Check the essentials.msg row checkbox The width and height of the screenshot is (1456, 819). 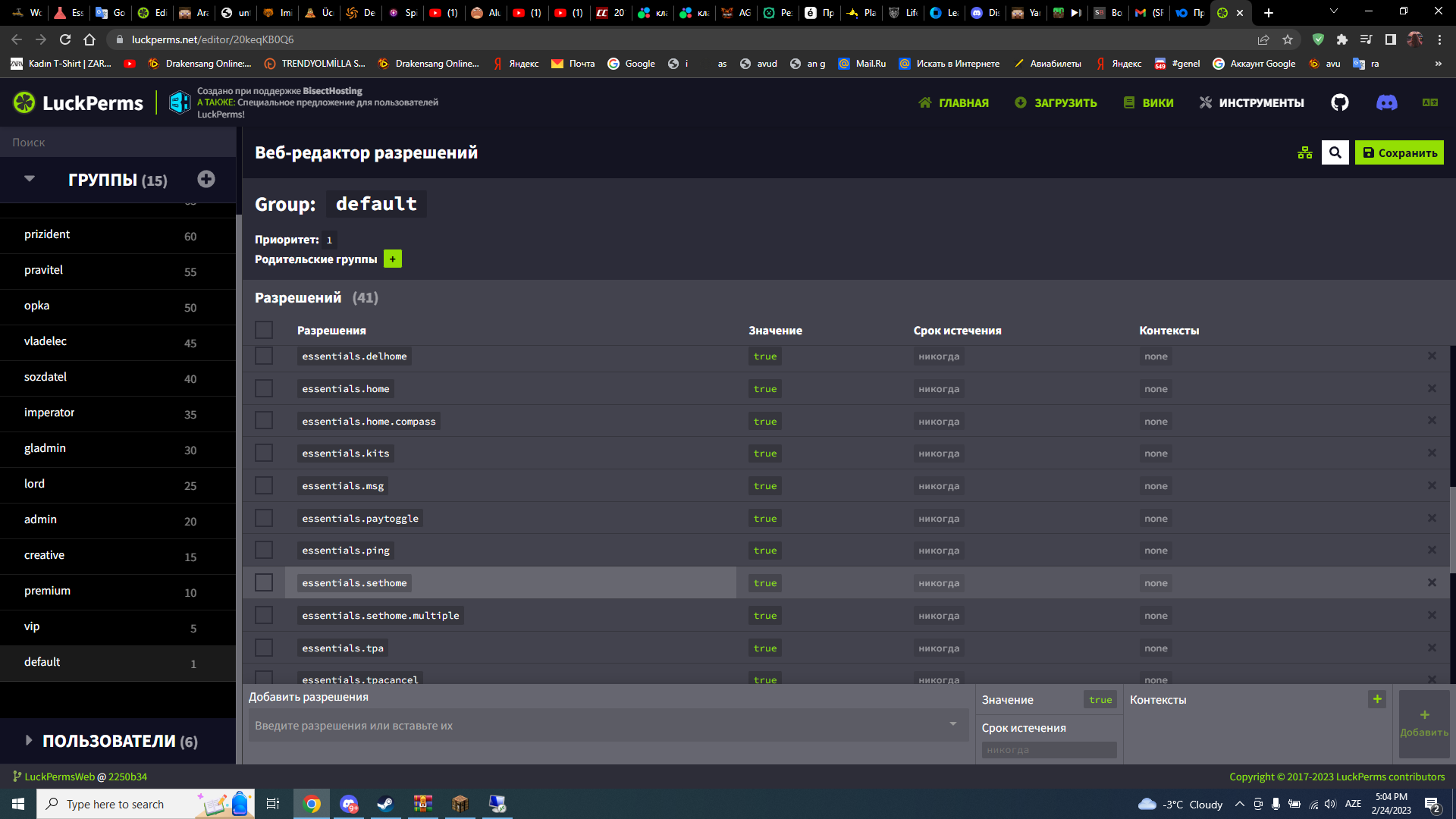pos(264,485)
